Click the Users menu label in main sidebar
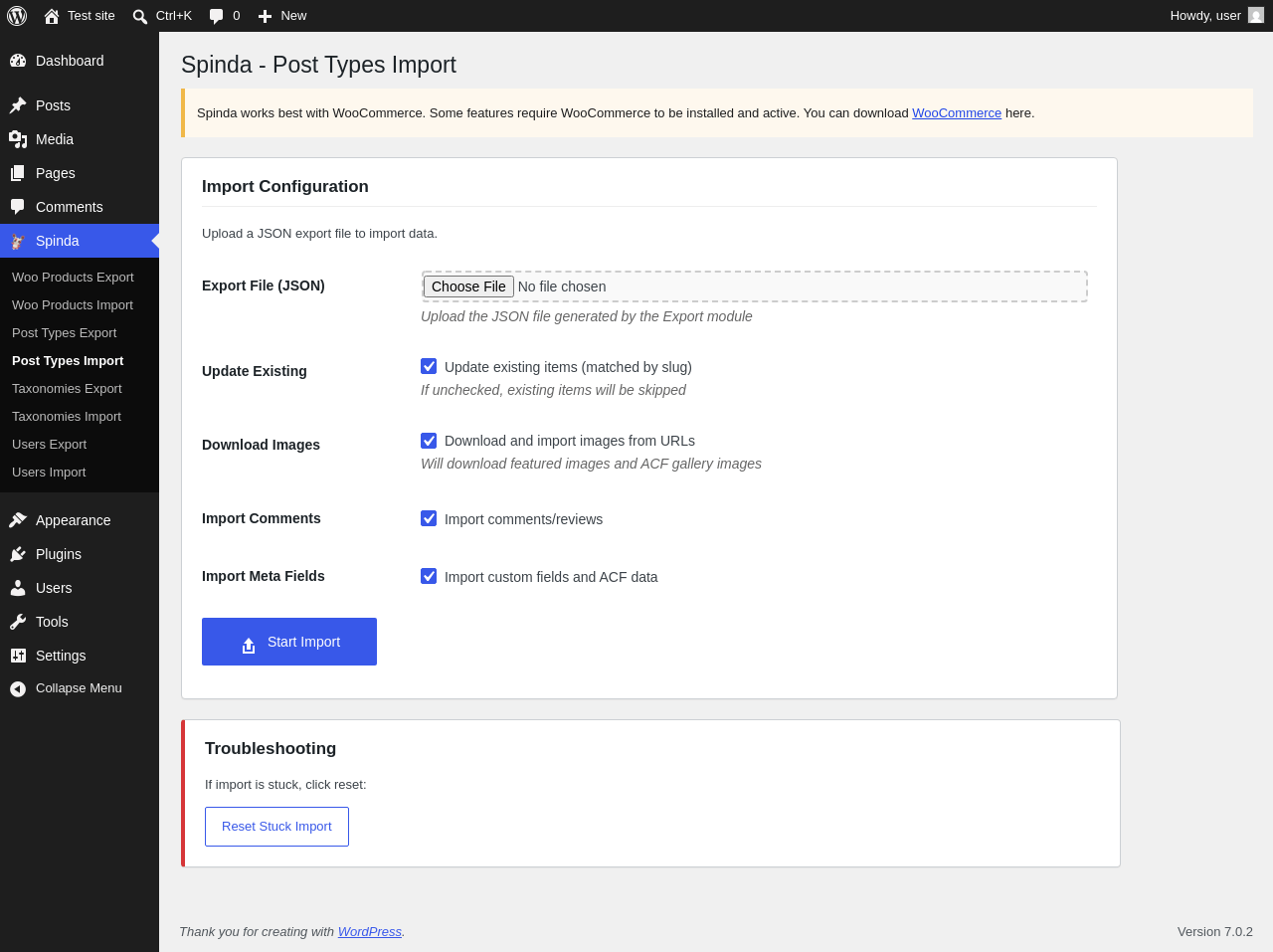 point(54,588)
